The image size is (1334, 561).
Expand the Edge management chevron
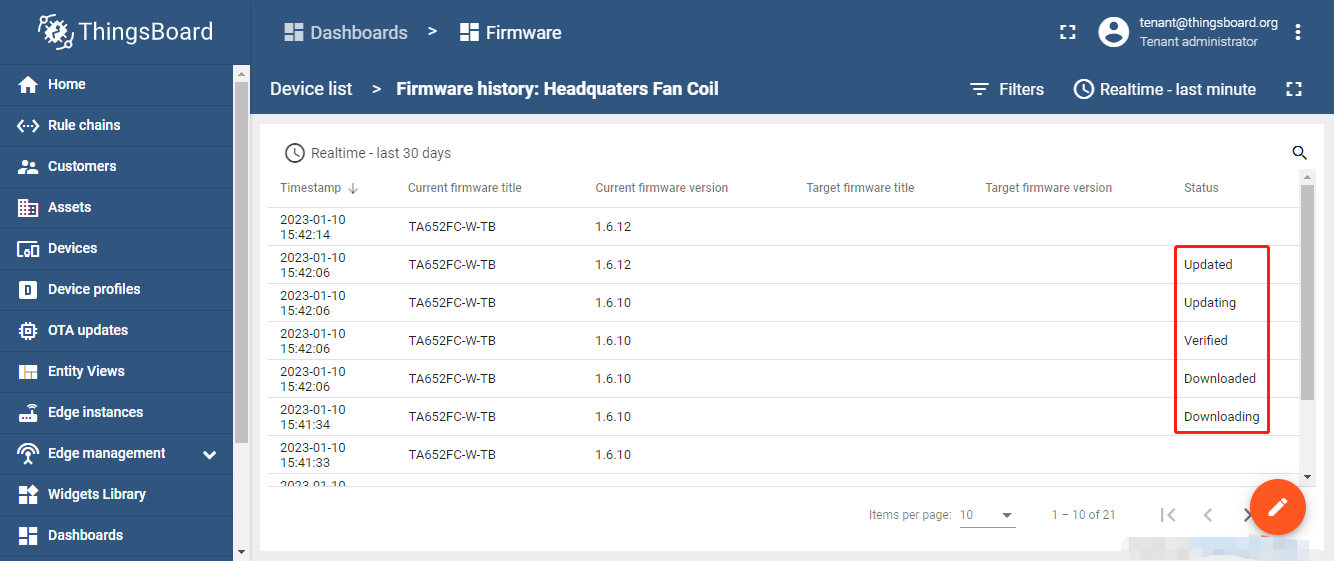210,455
